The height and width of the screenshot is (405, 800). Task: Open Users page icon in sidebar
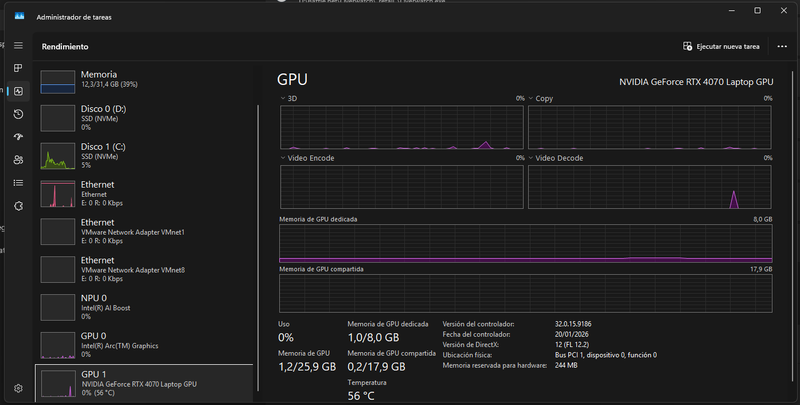tap(18, 160)
